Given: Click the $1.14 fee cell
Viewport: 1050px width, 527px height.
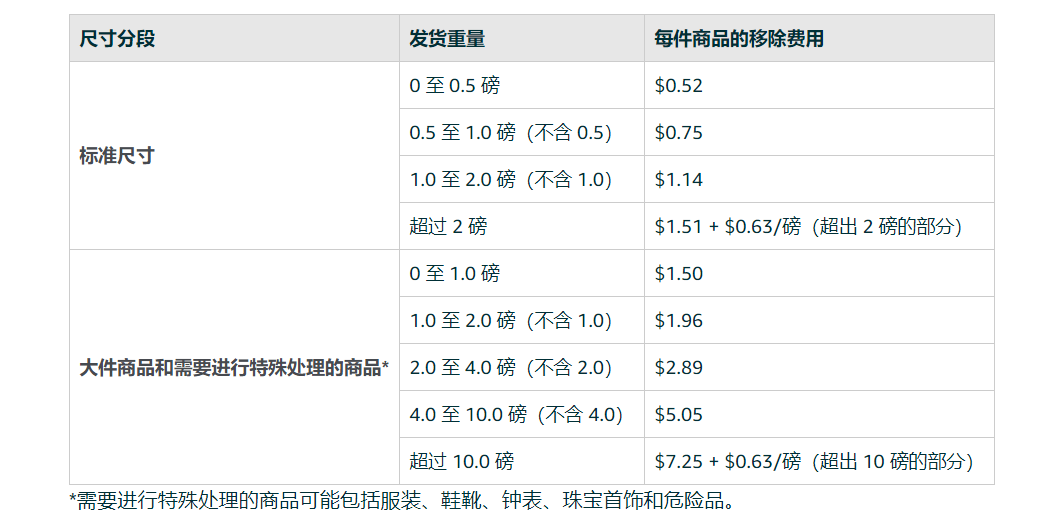Looking at the screenshot, I should click(679, 180).
